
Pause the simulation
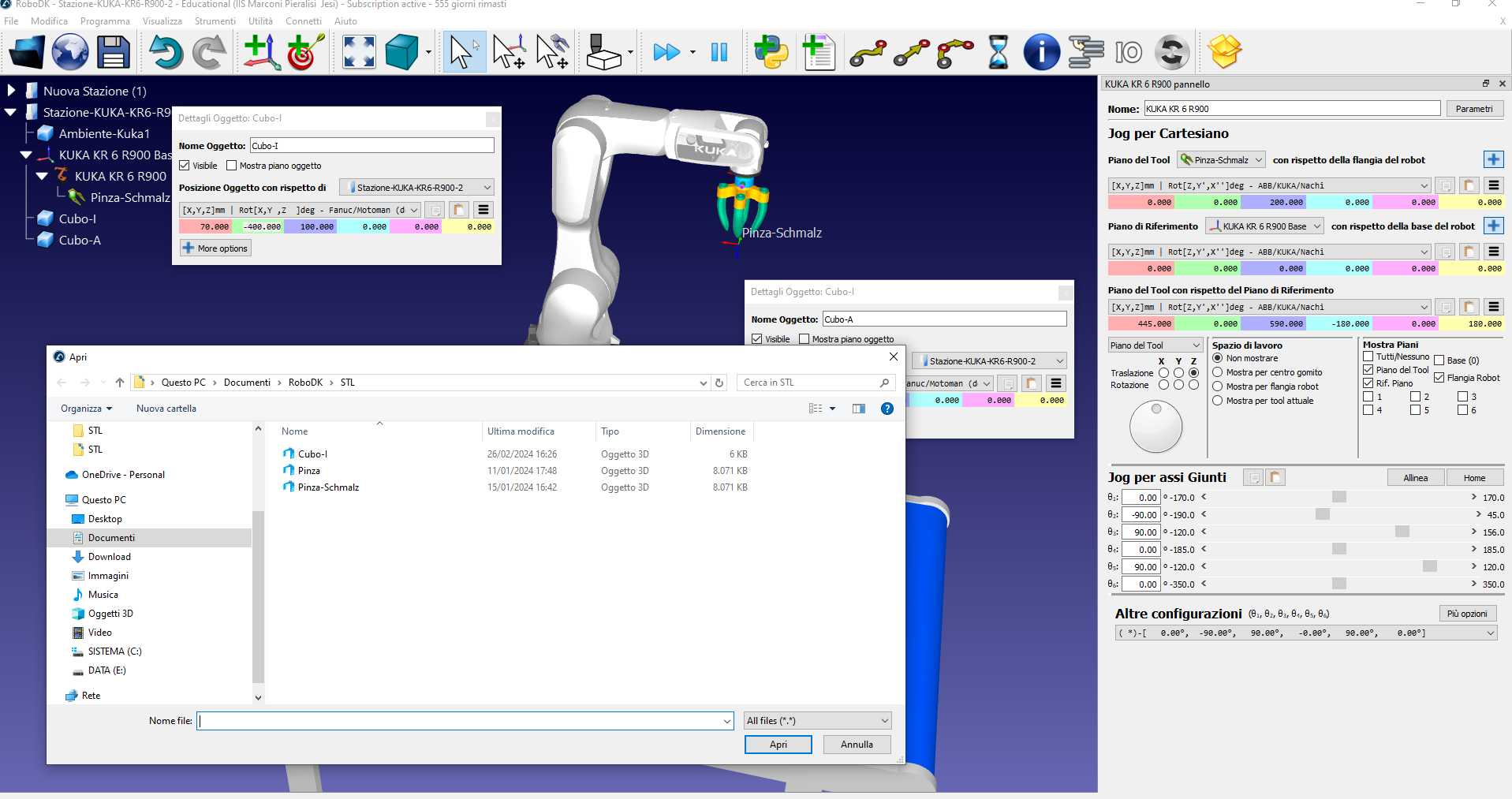719,52
